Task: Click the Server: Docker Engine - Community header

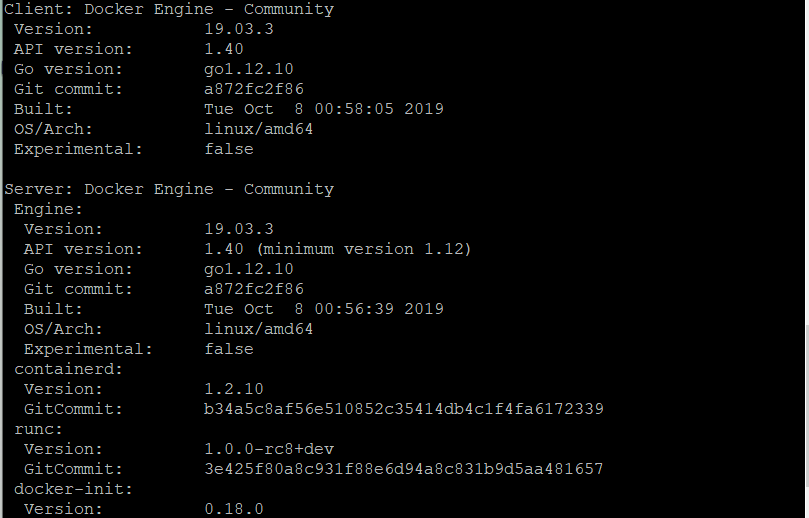Action: [x=169, y=189]
